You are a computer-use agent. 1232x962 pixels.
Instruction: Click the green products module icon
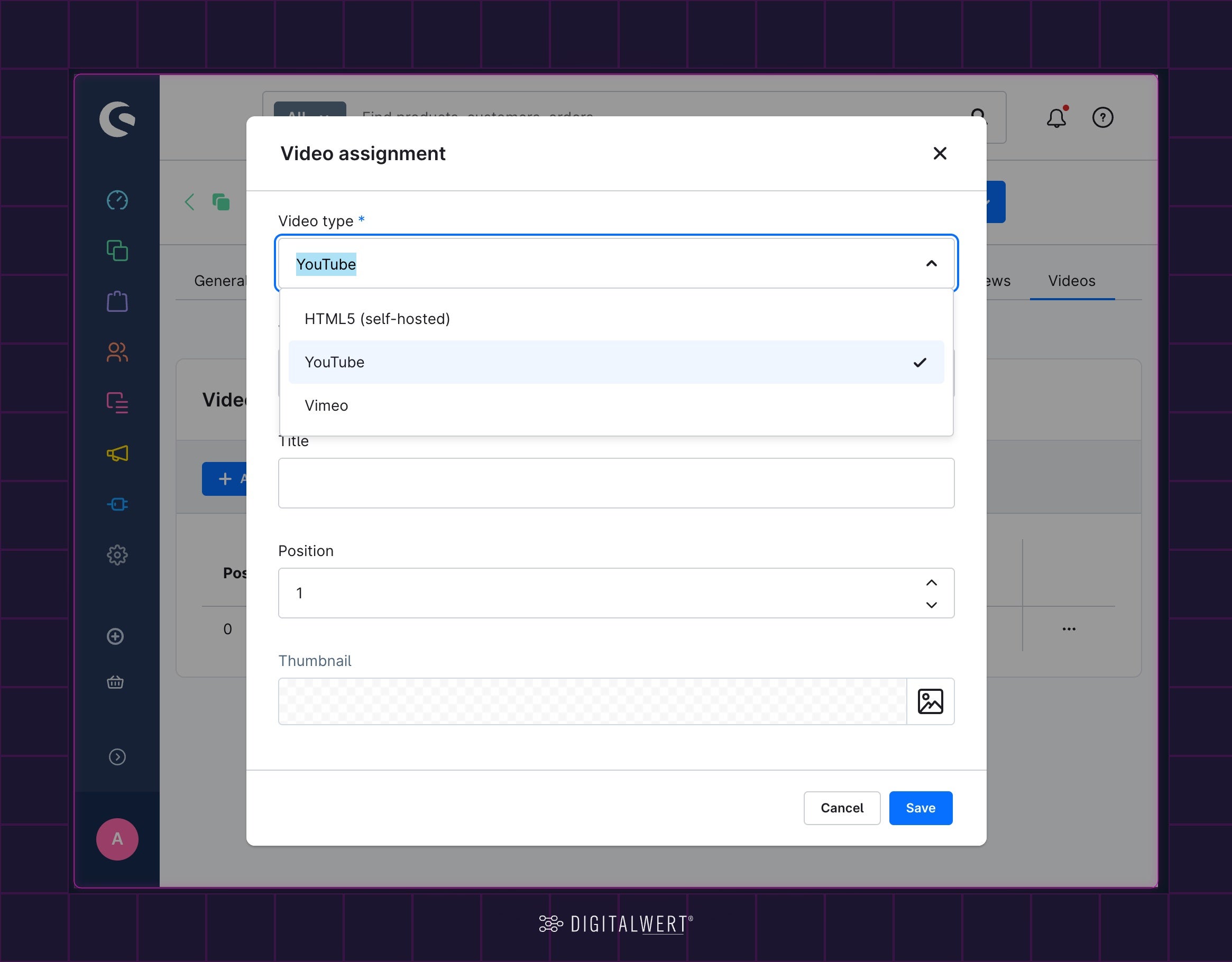(221, 201)
